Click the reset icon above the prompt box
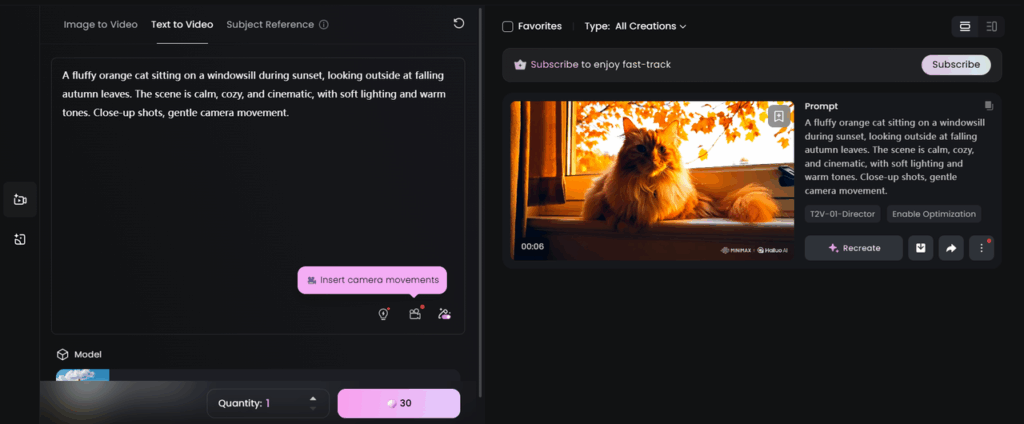1024x424 pixels. point(458,24)
